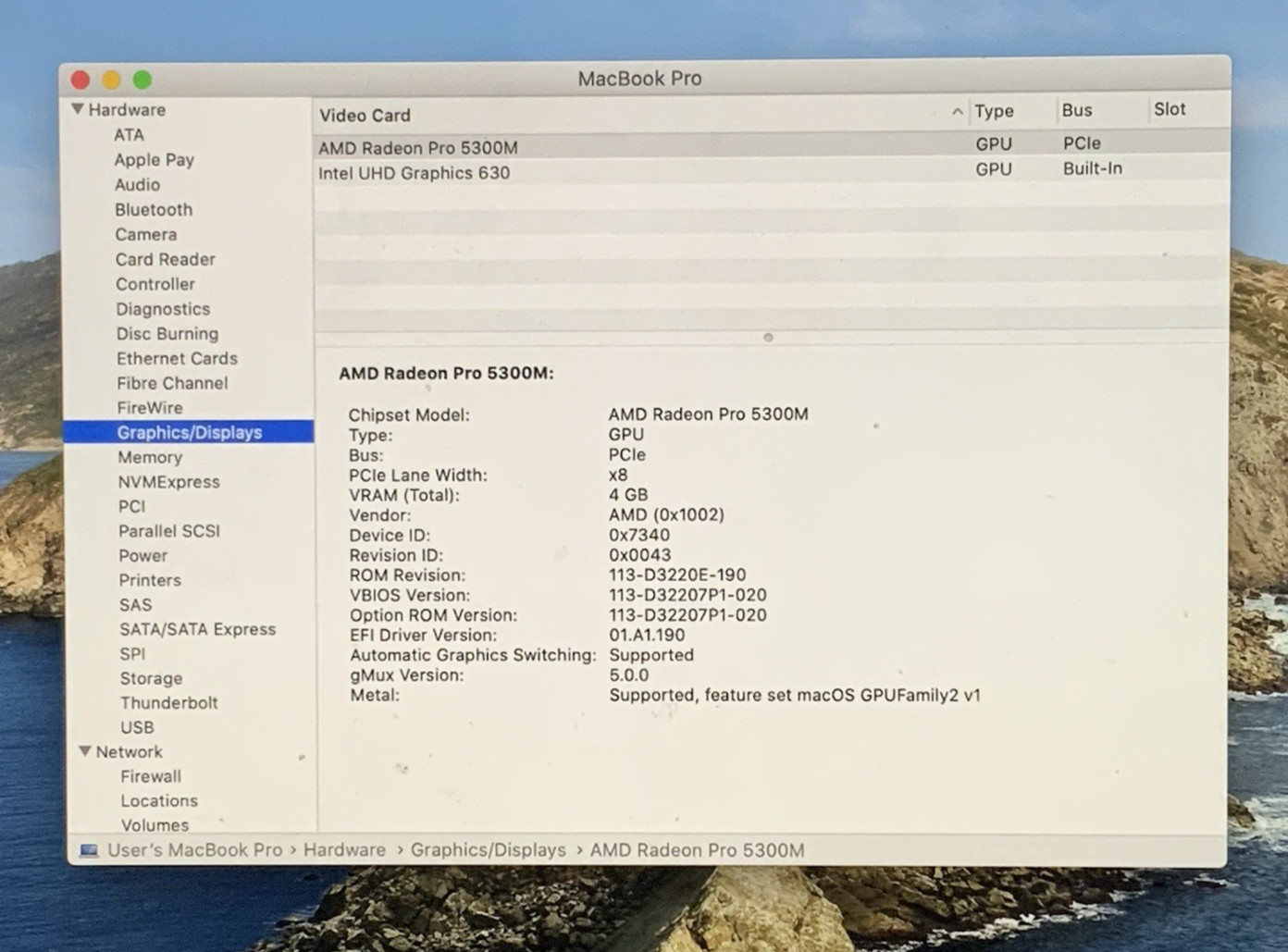Sort by Bus column header

click(x=1077, y=110)
